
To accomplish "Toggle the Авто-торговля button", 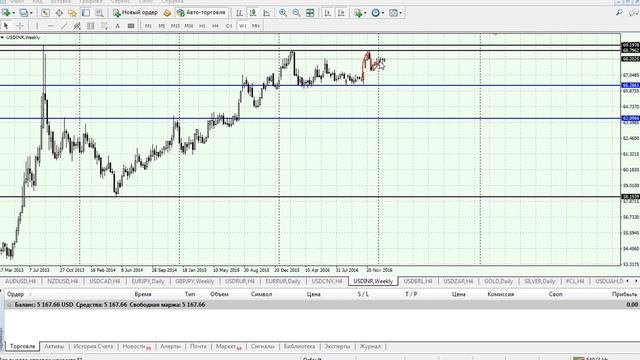I will click(201, 13).
